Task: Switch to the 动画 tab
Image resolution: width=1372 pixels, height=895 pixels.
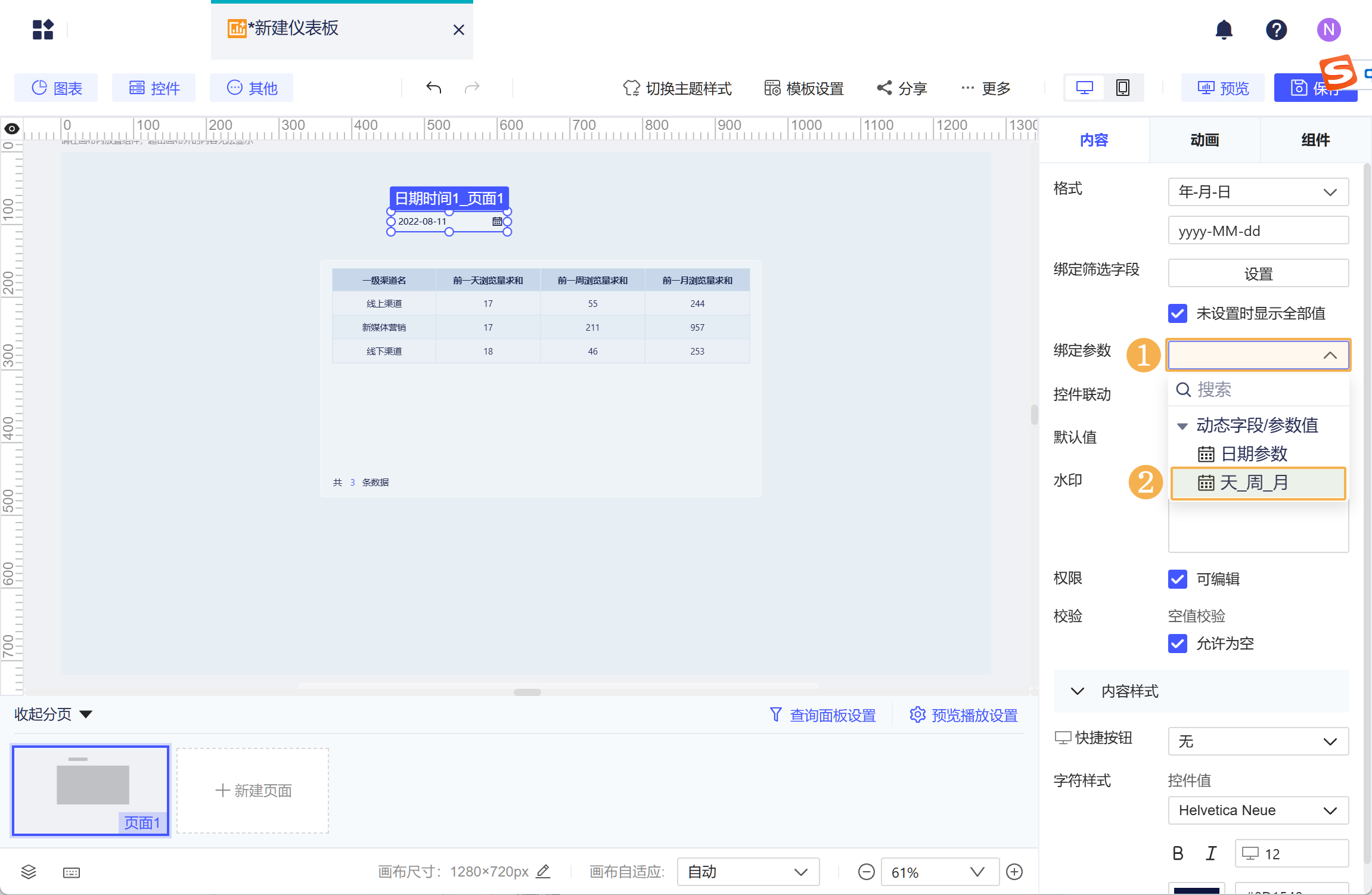Action: coord(1205,140)
